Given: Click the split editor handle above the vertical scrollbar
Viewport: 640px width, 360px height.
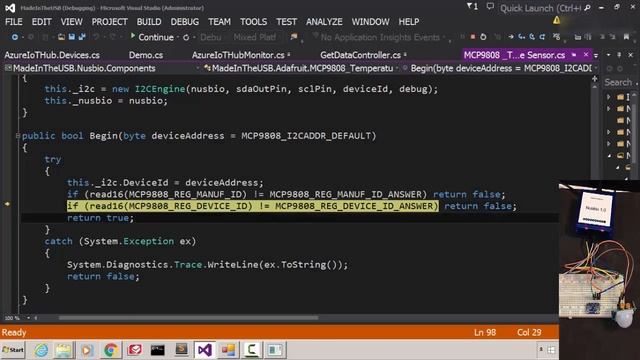Looking at the screenshot, I should coord(595,78).
